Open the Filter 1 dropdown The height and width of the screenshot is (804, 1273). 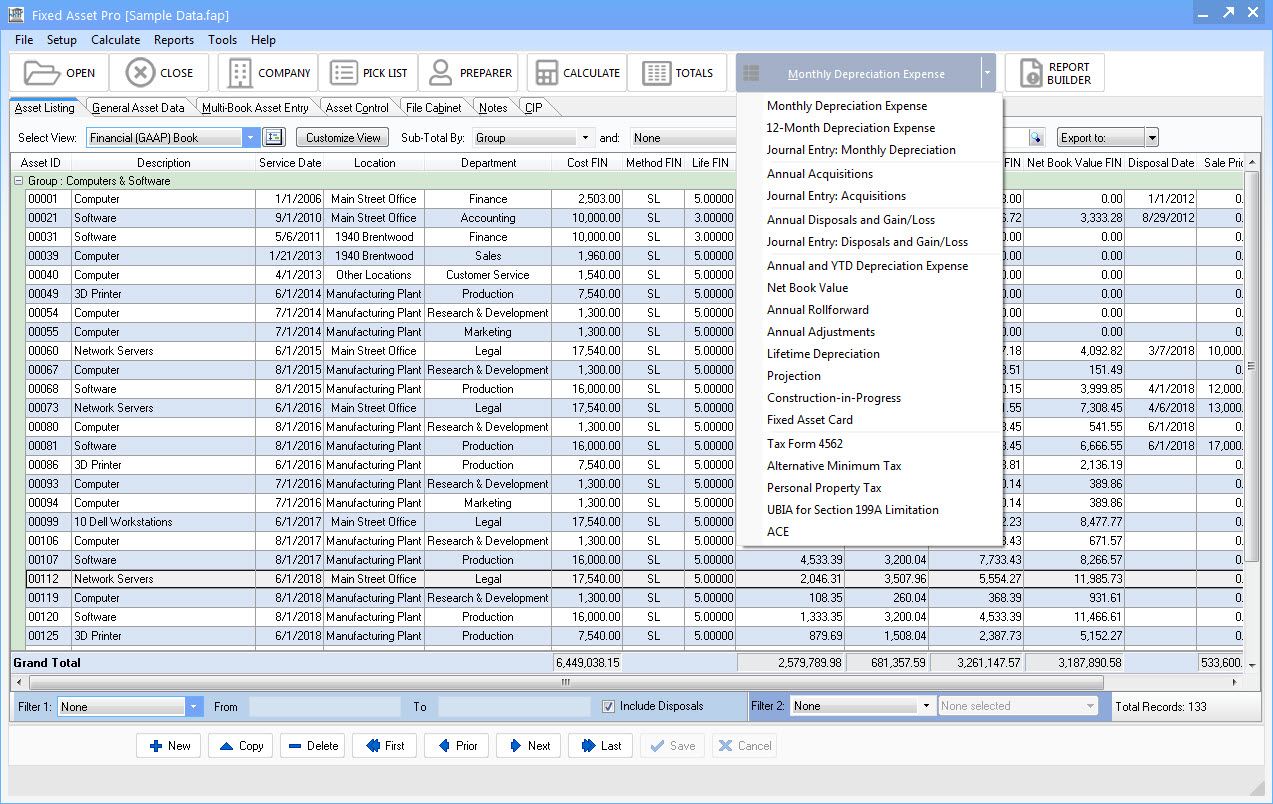coord(194,706)
